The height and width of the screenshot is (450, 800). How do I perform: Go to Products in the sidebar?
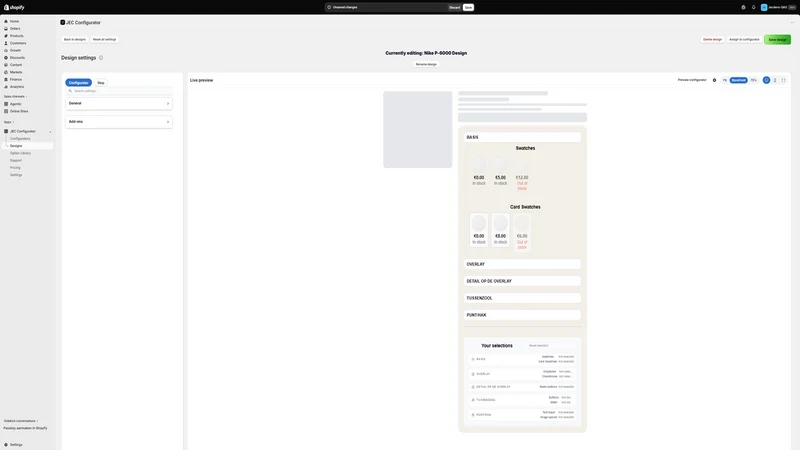click(16, 36)
